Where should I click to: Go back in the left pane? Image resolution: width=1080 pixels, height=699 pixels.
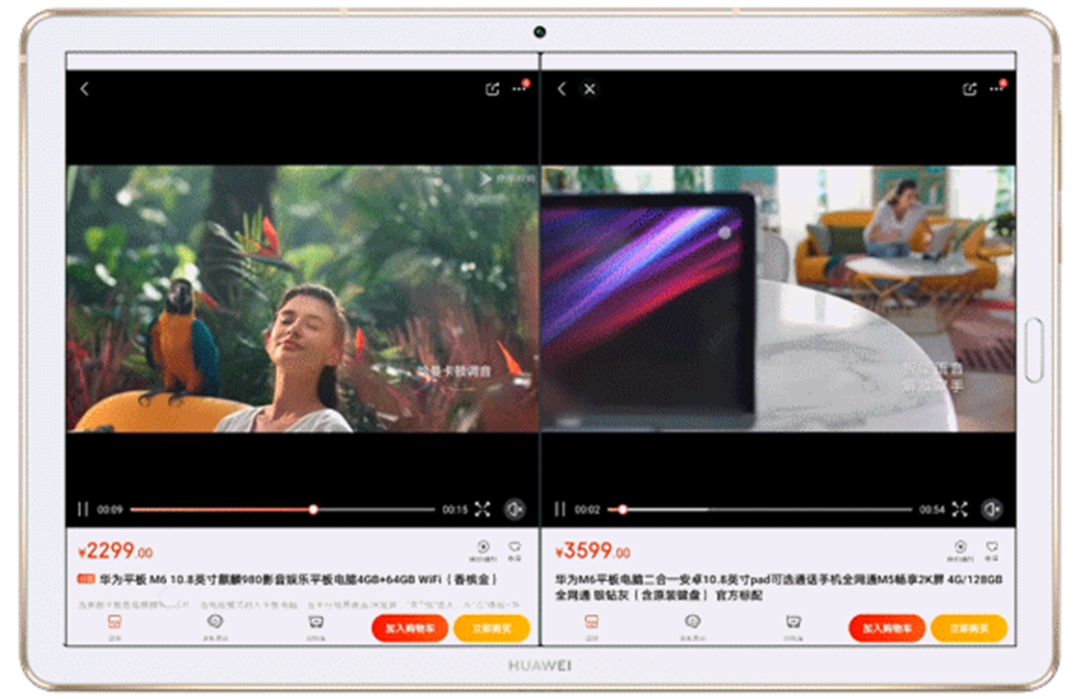pyautogui.click(x=85, y=89)
